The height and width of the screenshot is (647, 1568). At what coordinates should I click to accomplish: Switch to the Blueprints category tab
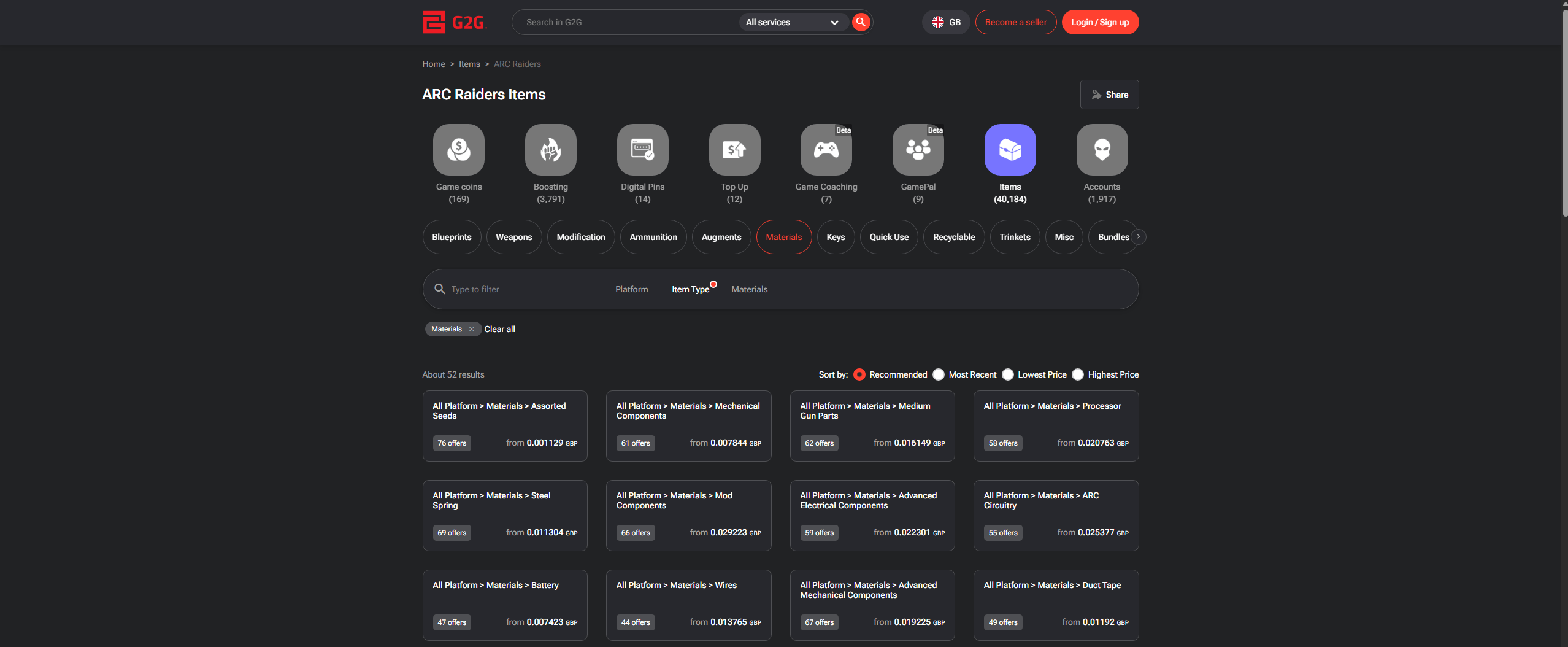(452, 237)
